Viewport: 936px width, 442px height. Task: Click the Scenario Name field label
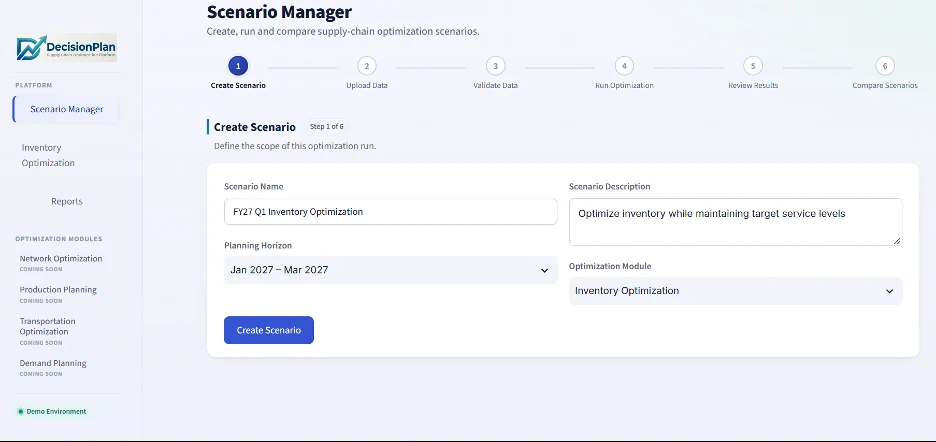[254, 186]
